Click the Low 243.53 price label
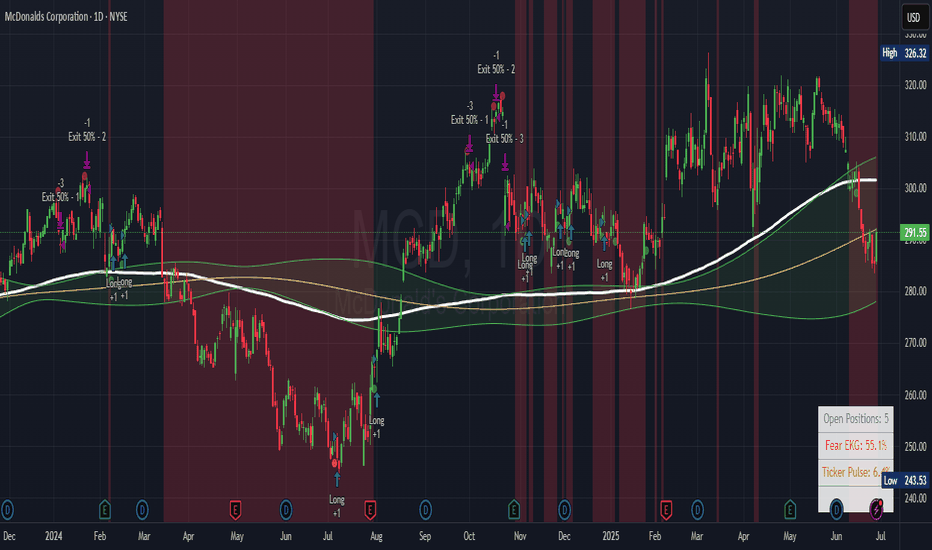This screenshot has width=932, height=550. pos(905,480)
